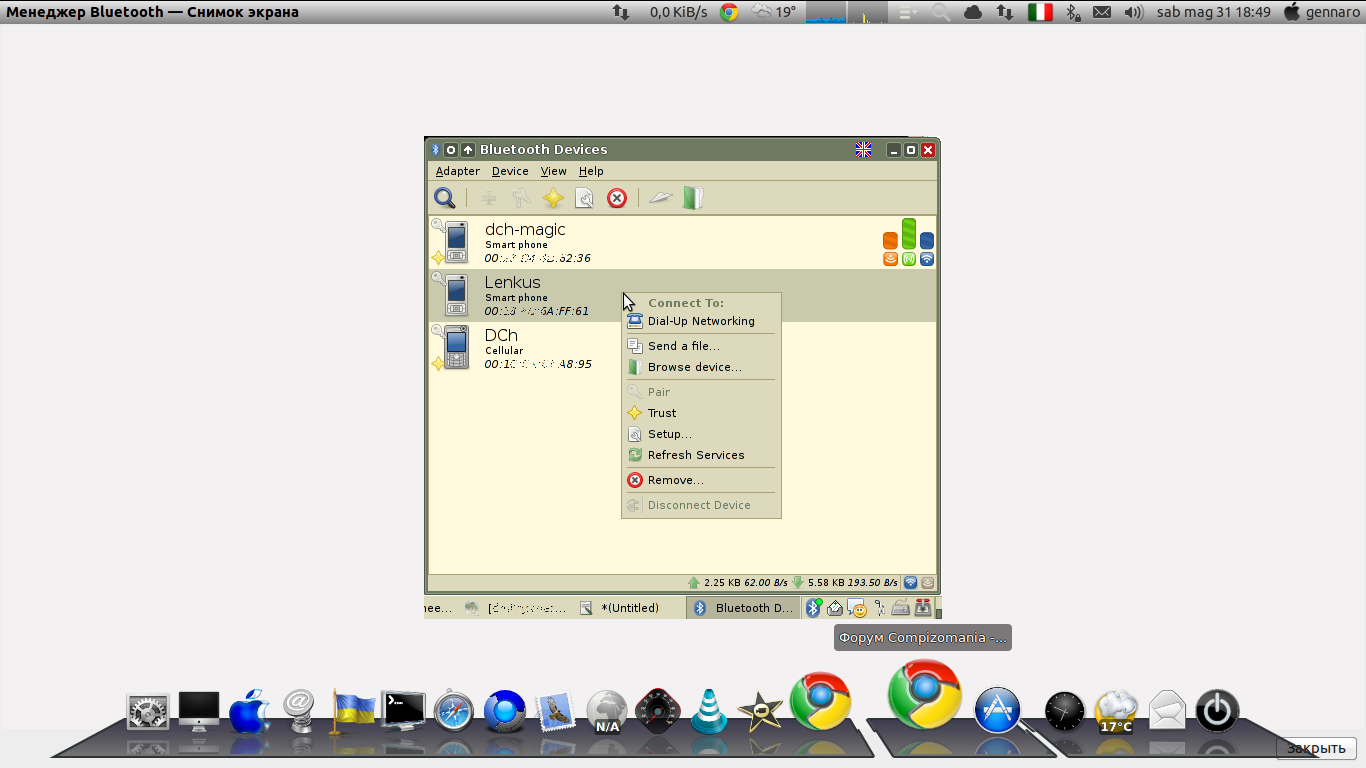Expand the View menu
The width and height of the screenshot is (1366, 768).
click(553, 171)
